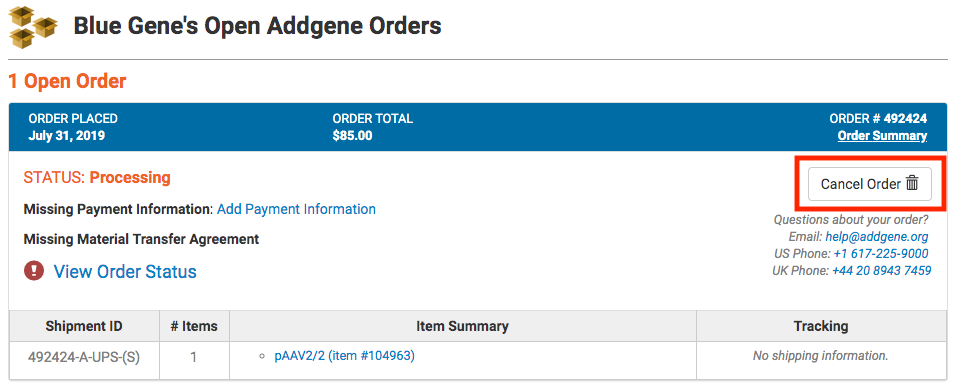Click the Shipment ID column header
This screenshot has width=953, height=390.
point(84,326)
